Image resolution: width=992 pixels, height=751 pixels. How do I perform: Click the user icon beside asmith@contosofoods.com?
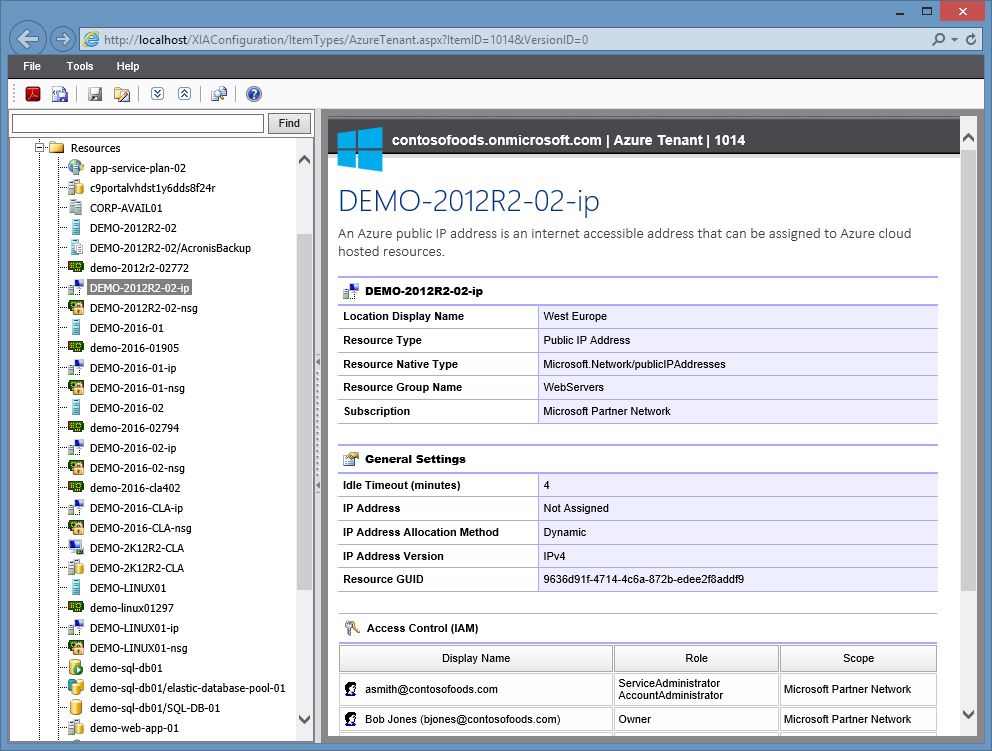[350, 689]
